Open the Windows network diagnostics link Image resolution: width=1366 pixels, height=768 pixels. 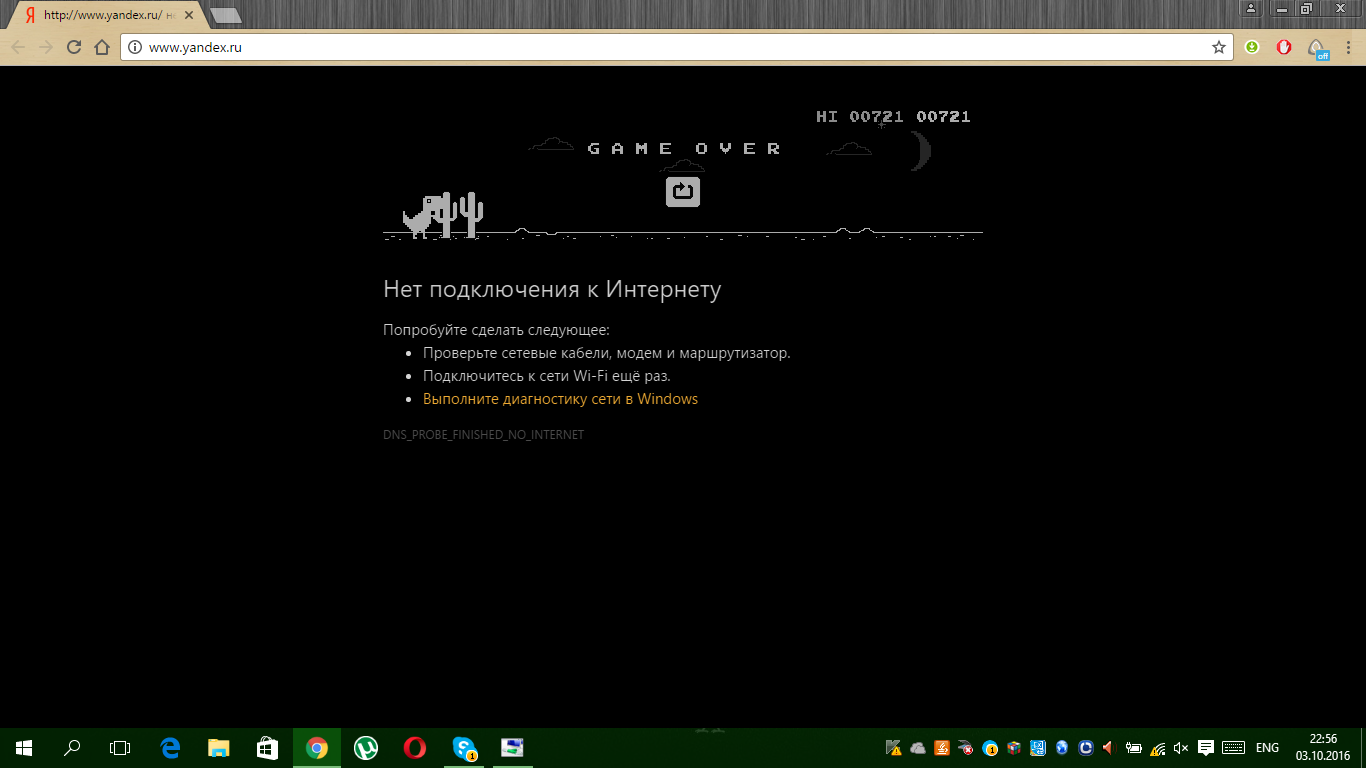click(x=560, y=399)
